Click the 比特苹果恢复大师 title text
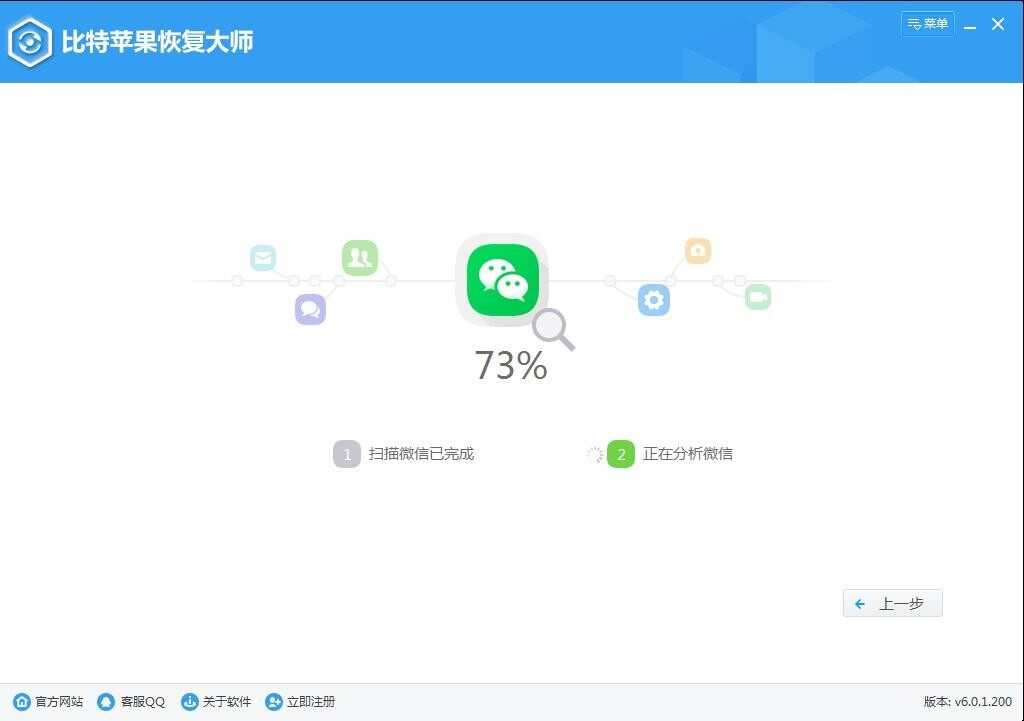The height and width of the screenshot is (721, 1024). click(x=157, y=42)
